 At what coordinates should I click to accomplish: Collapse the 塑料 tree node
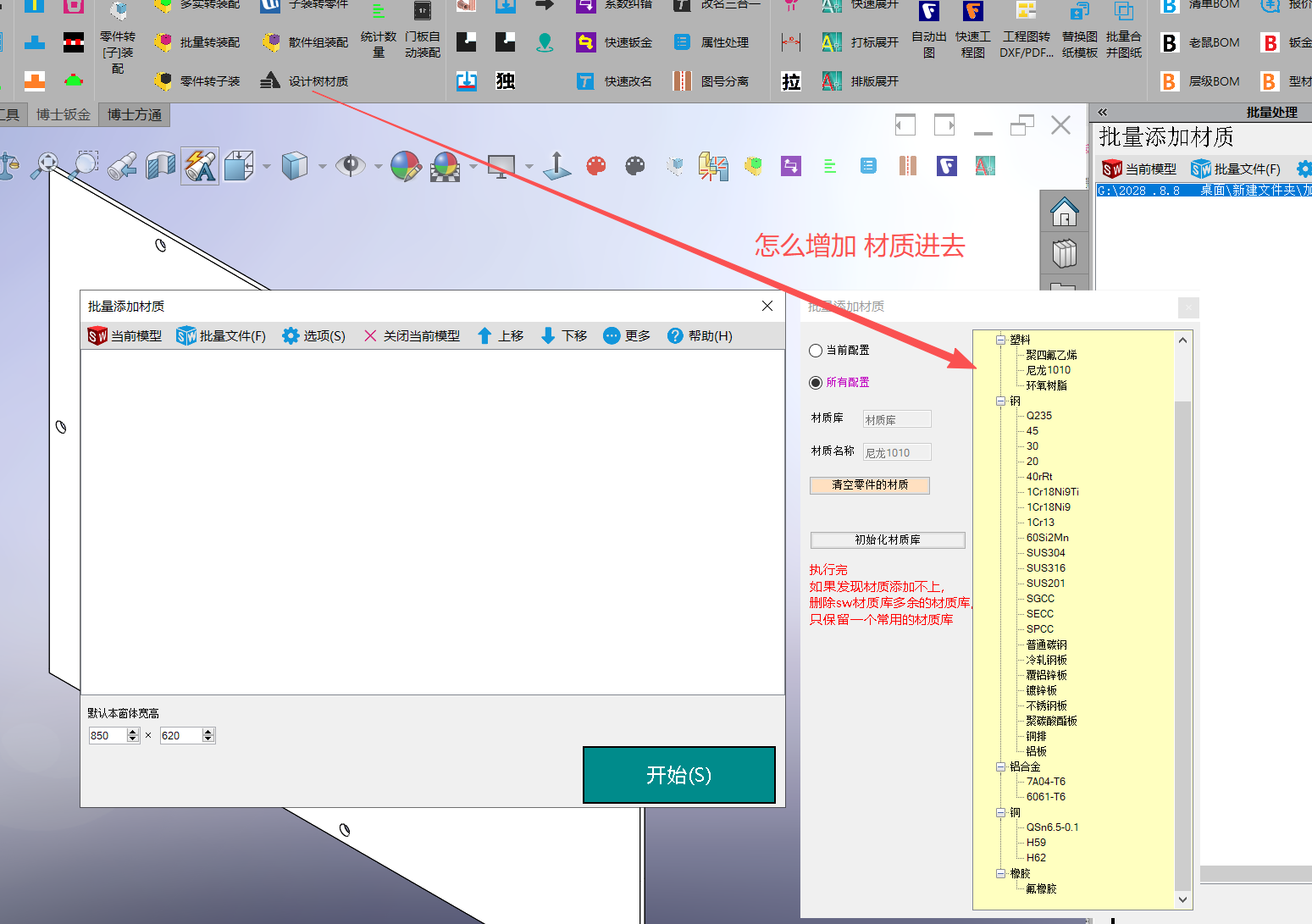[1000, 340]
